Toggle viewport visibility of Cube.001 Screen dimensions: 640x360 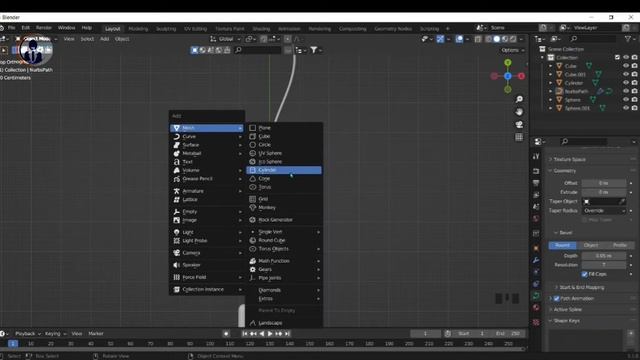[x=626, y=74]
